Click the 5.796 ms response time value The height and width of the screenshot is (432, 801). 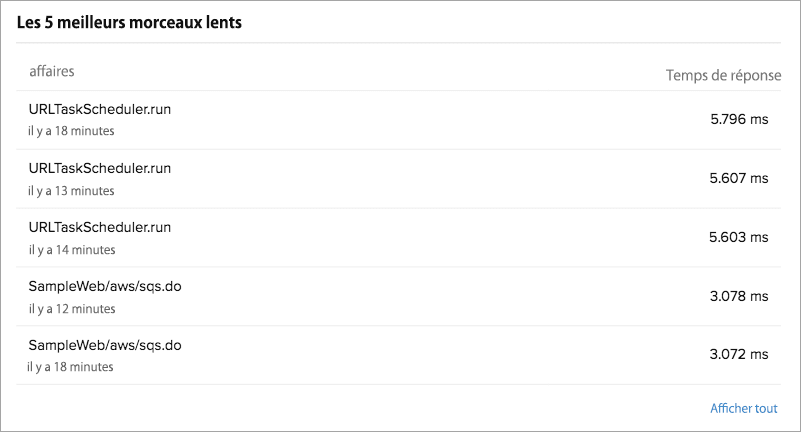(x=738, y=119)
